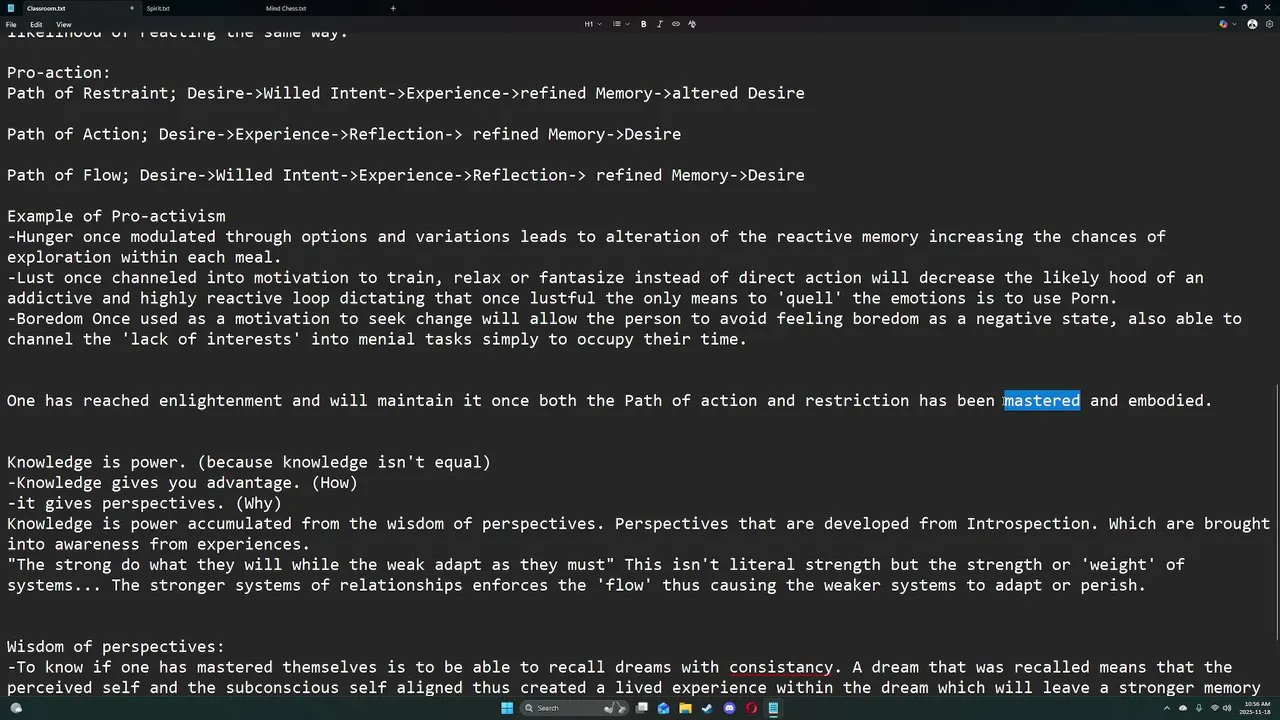This screenshot has height=720, width=1280.
Task: Show hidden system tray icons
Action: pyautogui.click(x=1169, y=708)
